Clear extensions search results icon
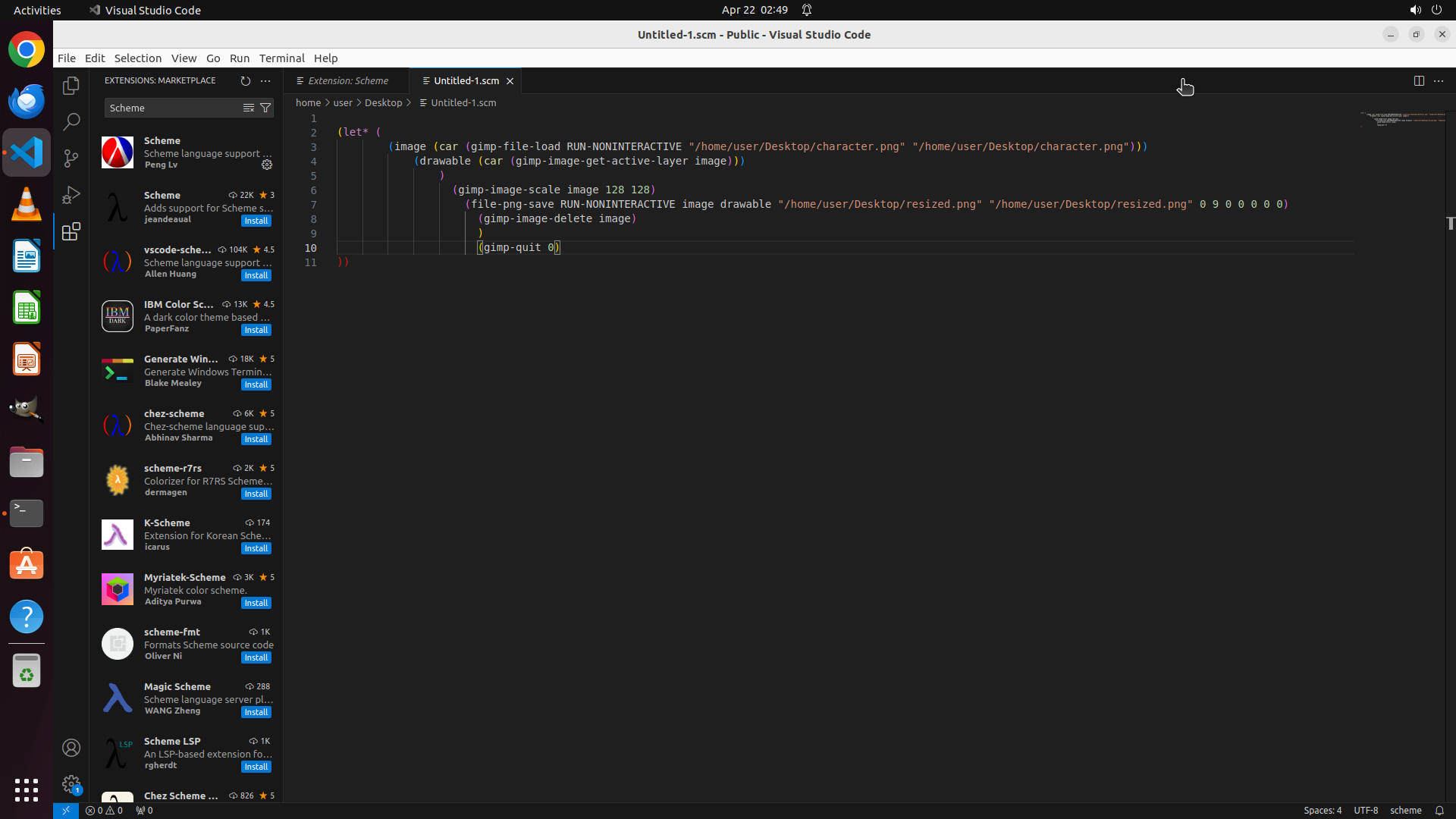Image resolution: width=1456 pixels, height=819 pixels. point(248,108)
